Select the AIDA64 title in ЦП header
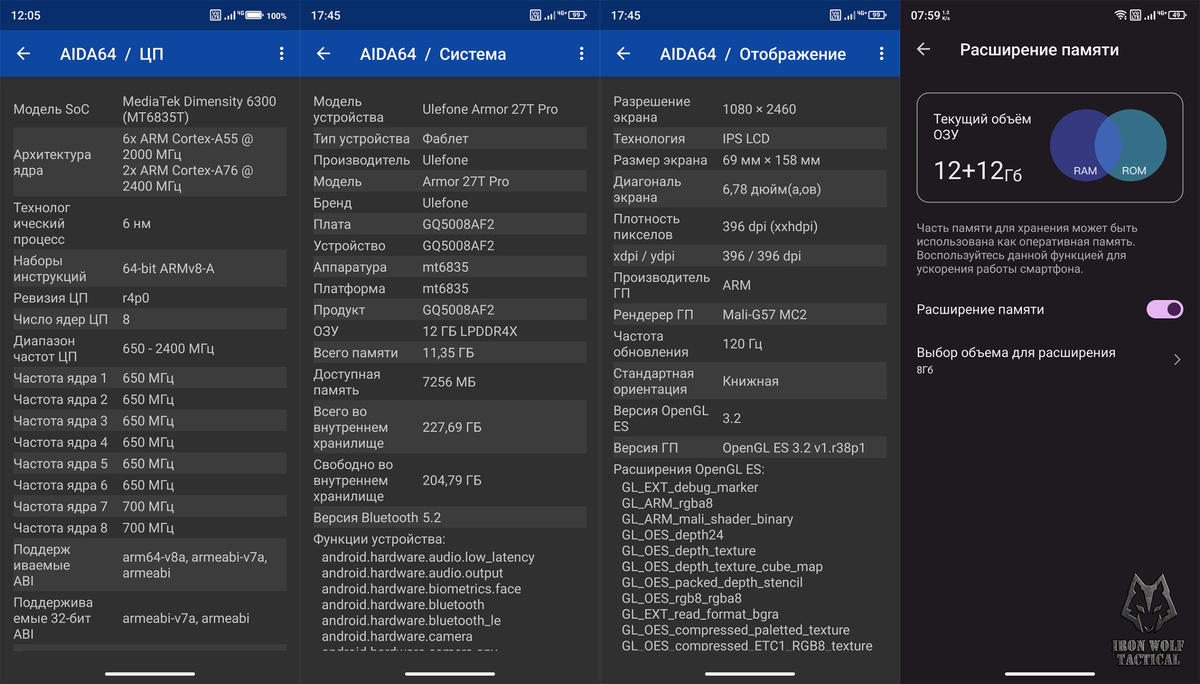Screen dimensions: 1200x684 88,54
